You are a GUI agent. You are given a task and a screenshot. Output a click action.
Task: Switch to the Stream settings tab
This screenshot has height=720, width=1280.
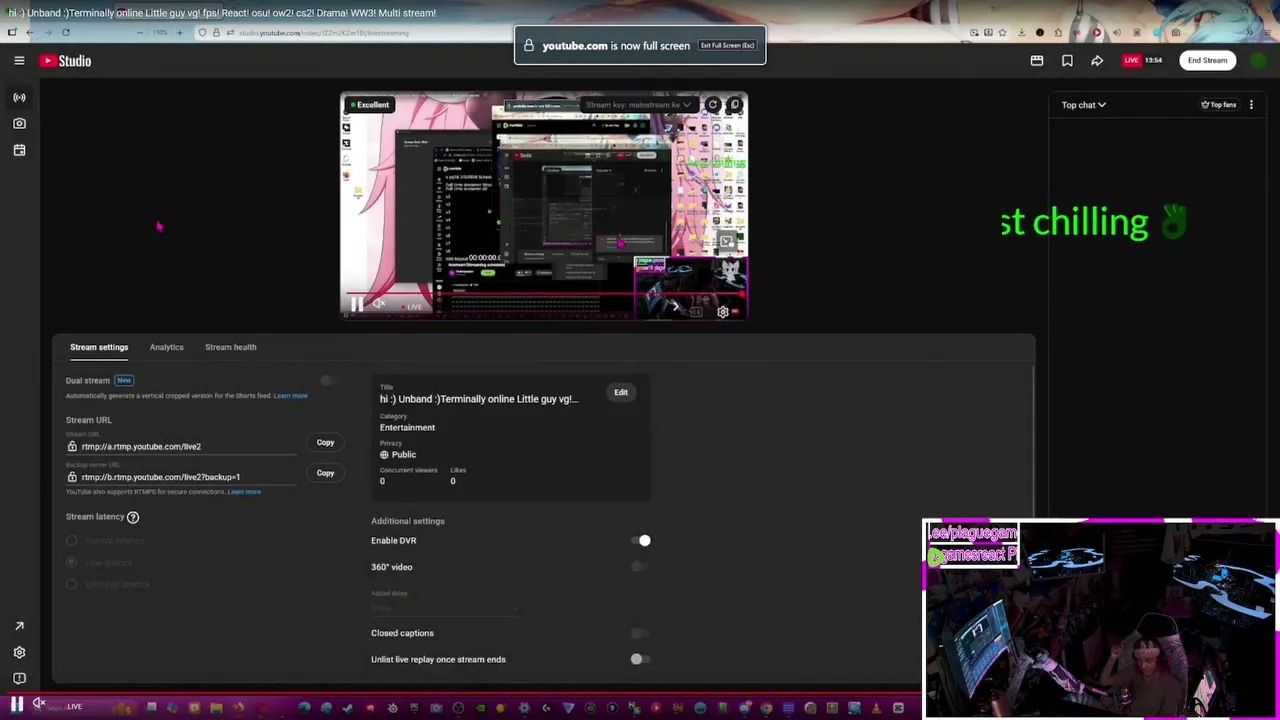(99, 347)
